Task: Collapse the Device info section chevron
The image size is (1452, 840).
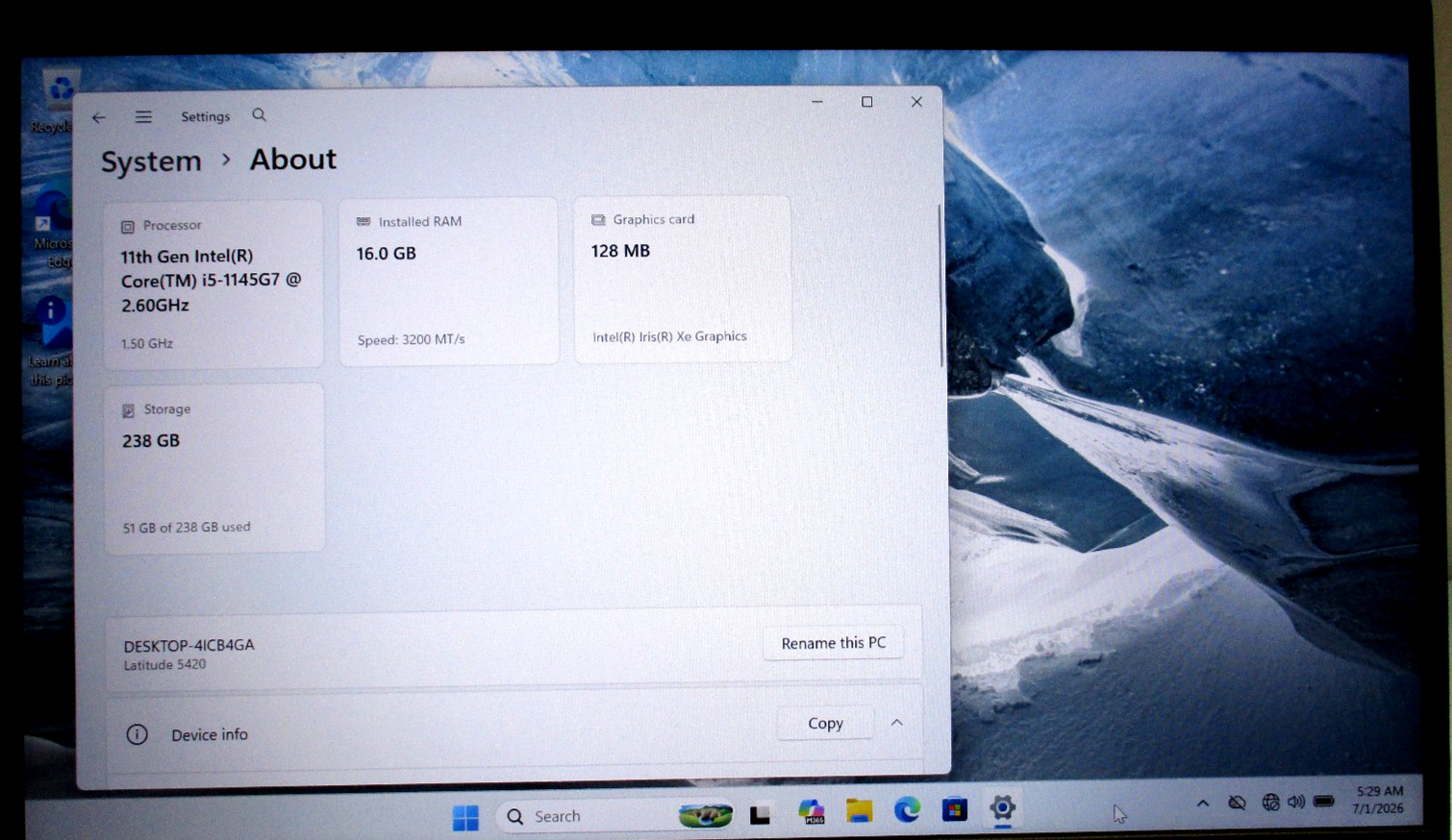Action: tap(896, 722)
